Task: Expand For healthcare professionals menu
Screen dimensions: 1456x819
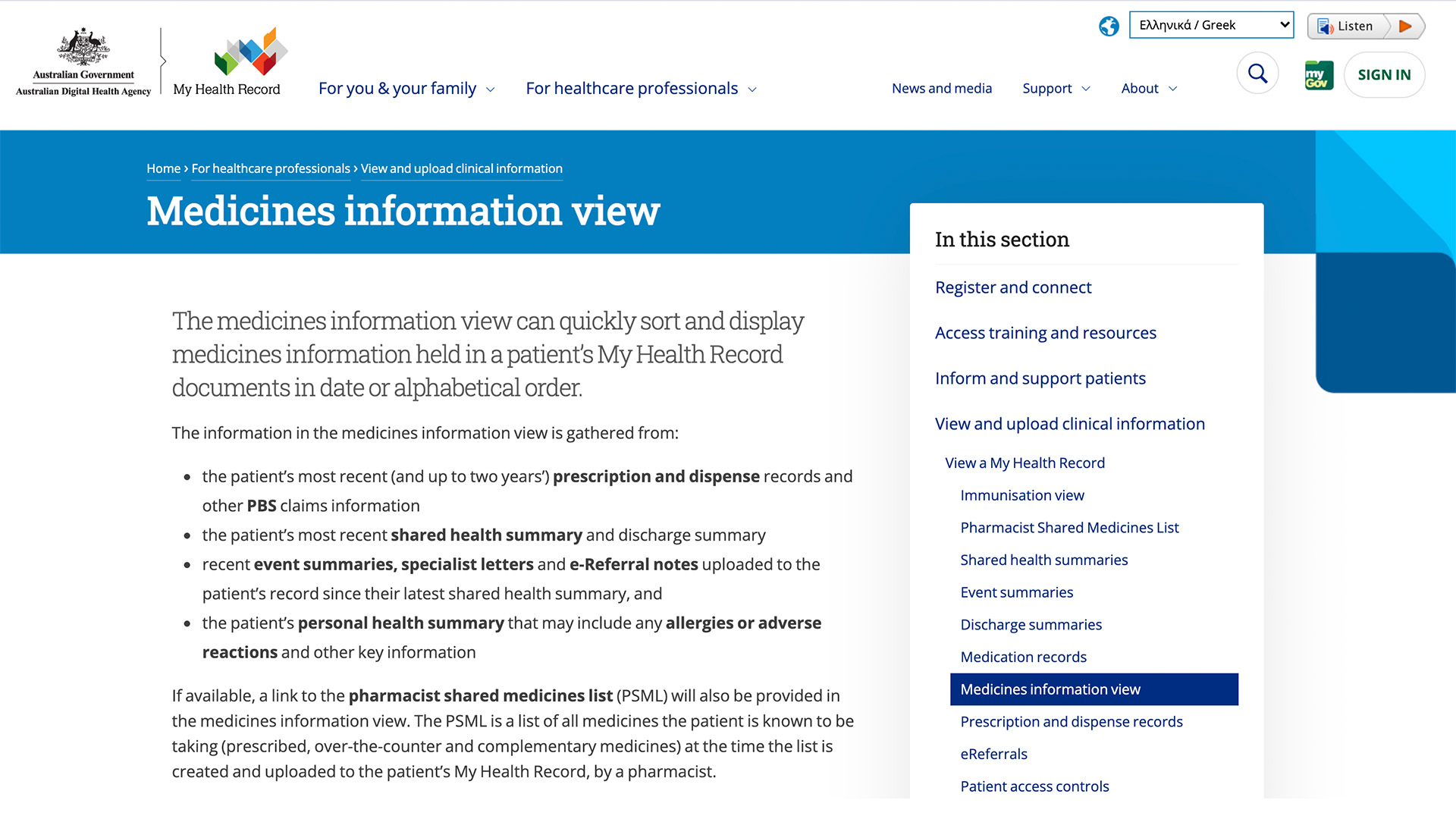Action: 641,89
